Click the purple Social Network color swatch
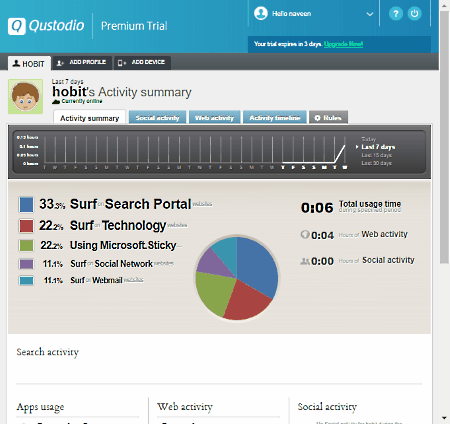The width and height of the screenshot is (450, 424). click(26, 264)
